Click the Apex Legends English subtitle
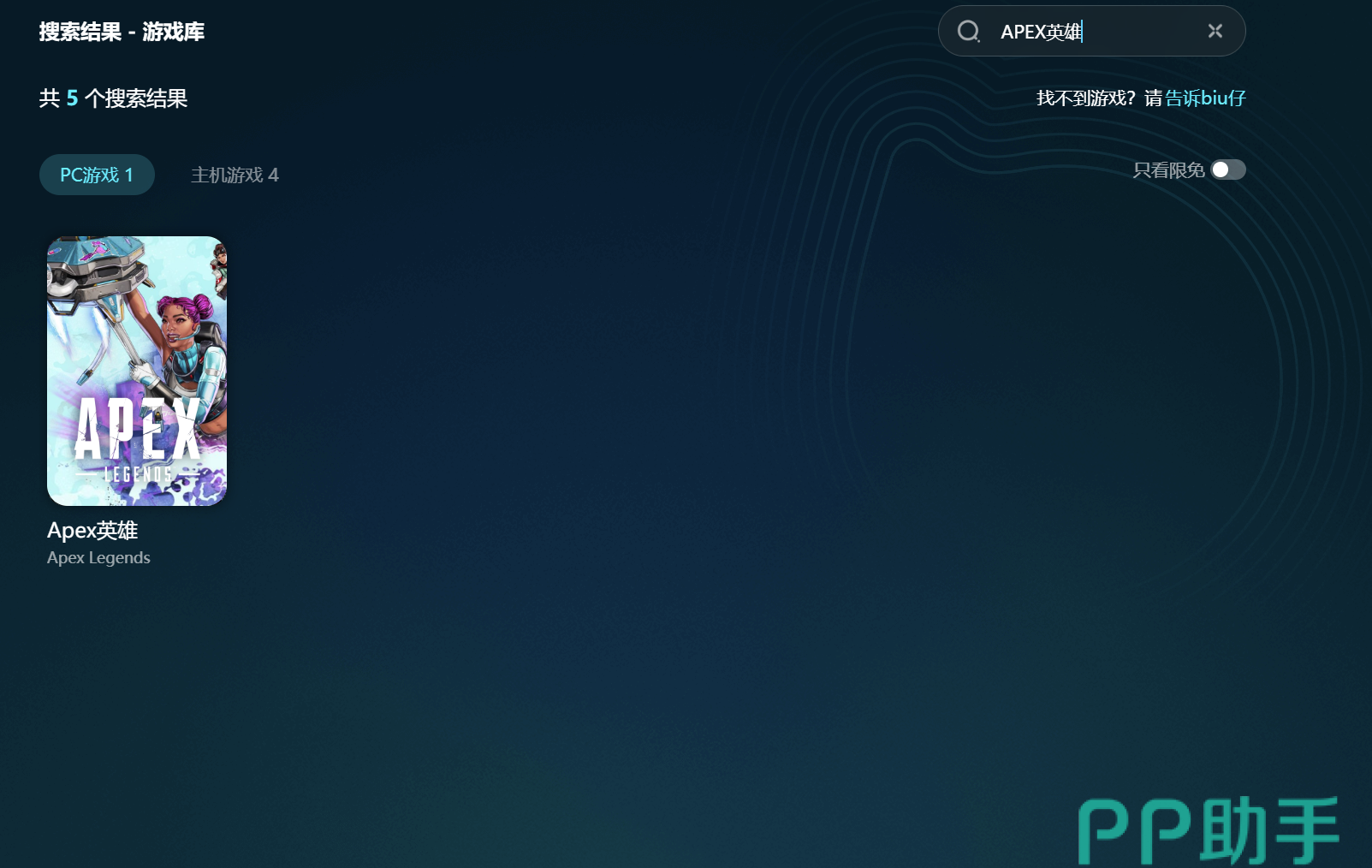 [98, 558]
